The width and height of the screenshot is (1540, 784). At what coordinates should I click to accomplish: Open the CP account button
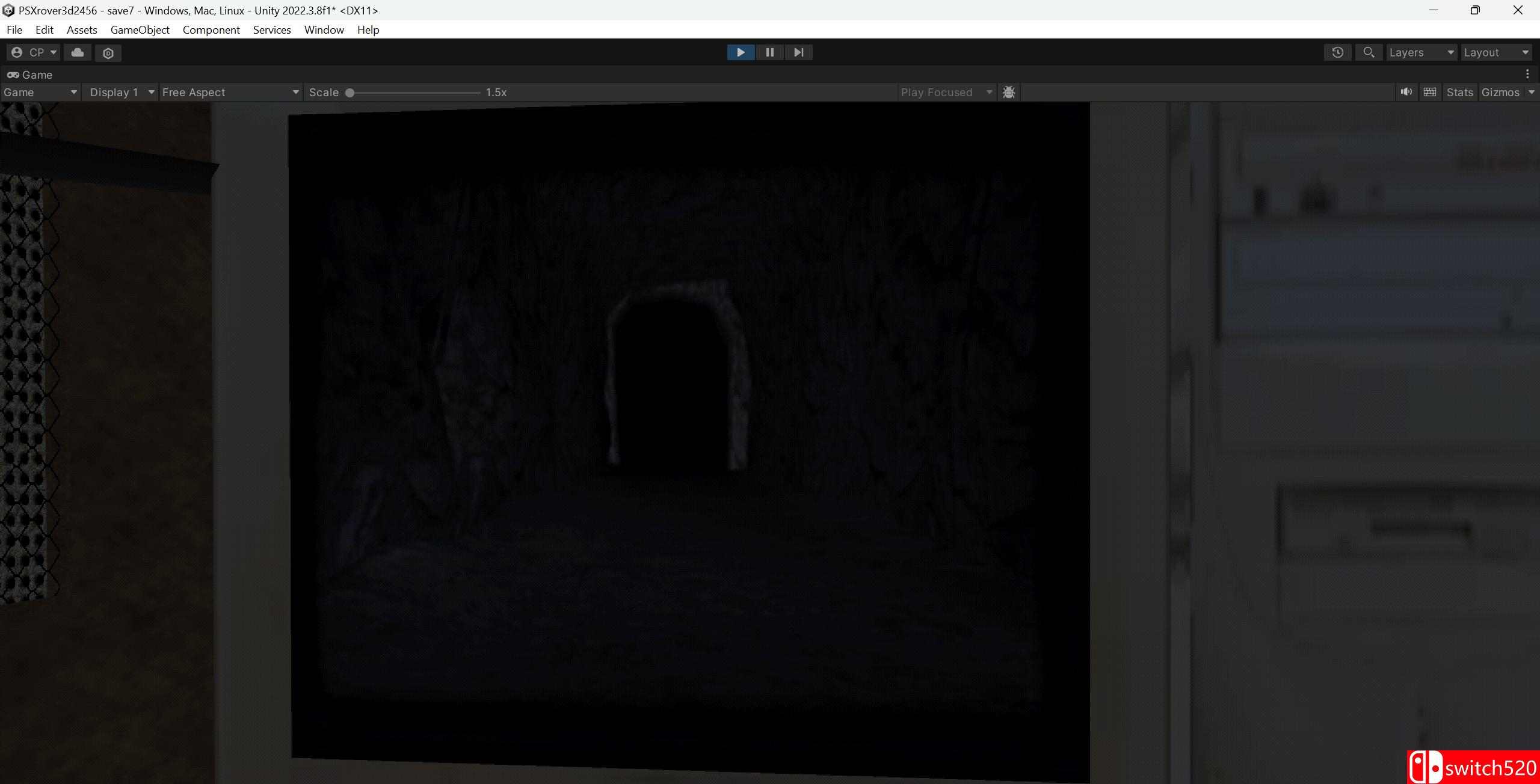click(34, 52)
